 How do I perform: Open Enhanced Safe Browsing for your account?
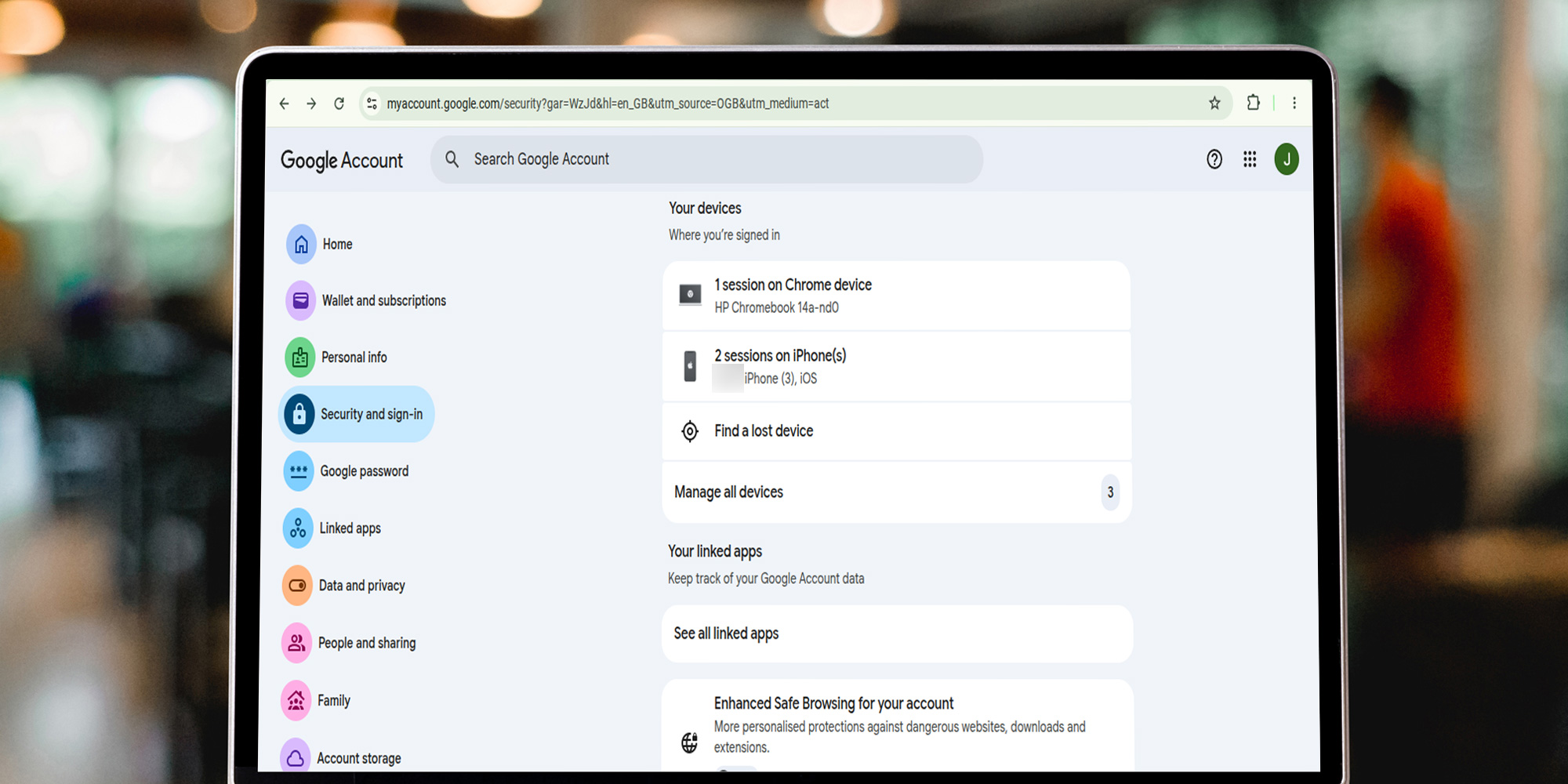coord(898,726)
